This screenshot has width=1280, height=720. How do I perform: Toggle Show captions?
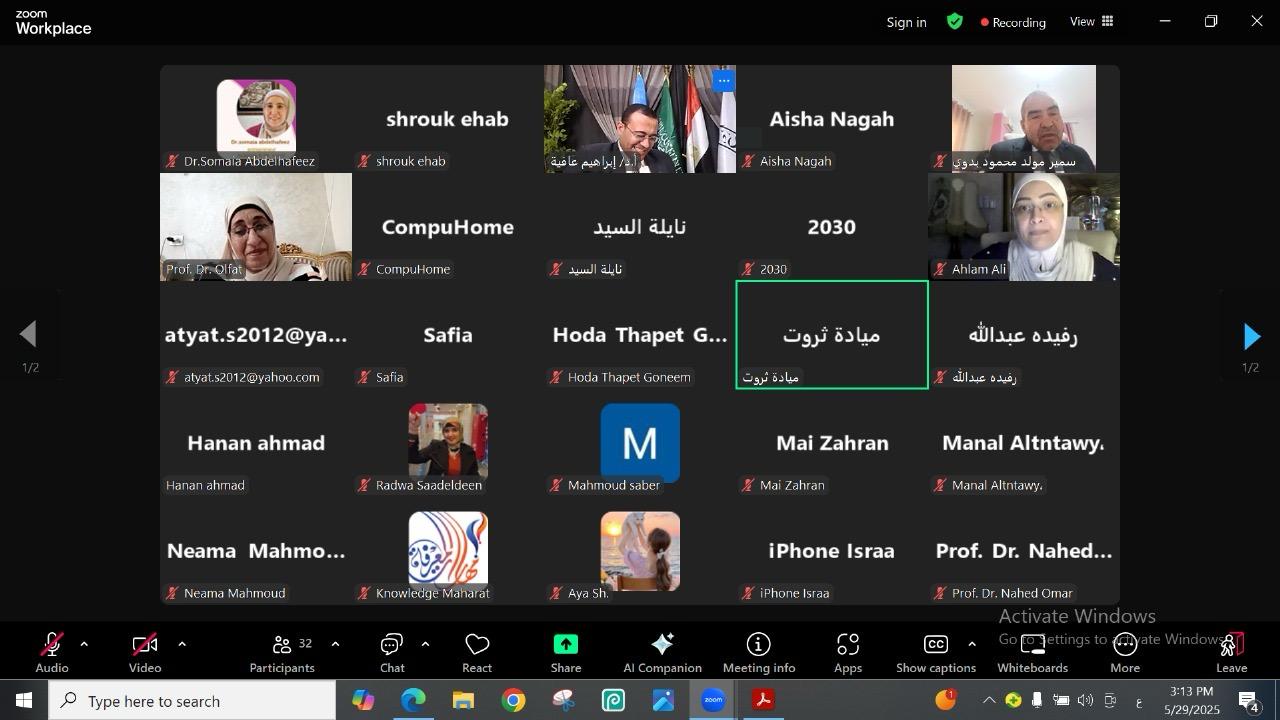935,652
